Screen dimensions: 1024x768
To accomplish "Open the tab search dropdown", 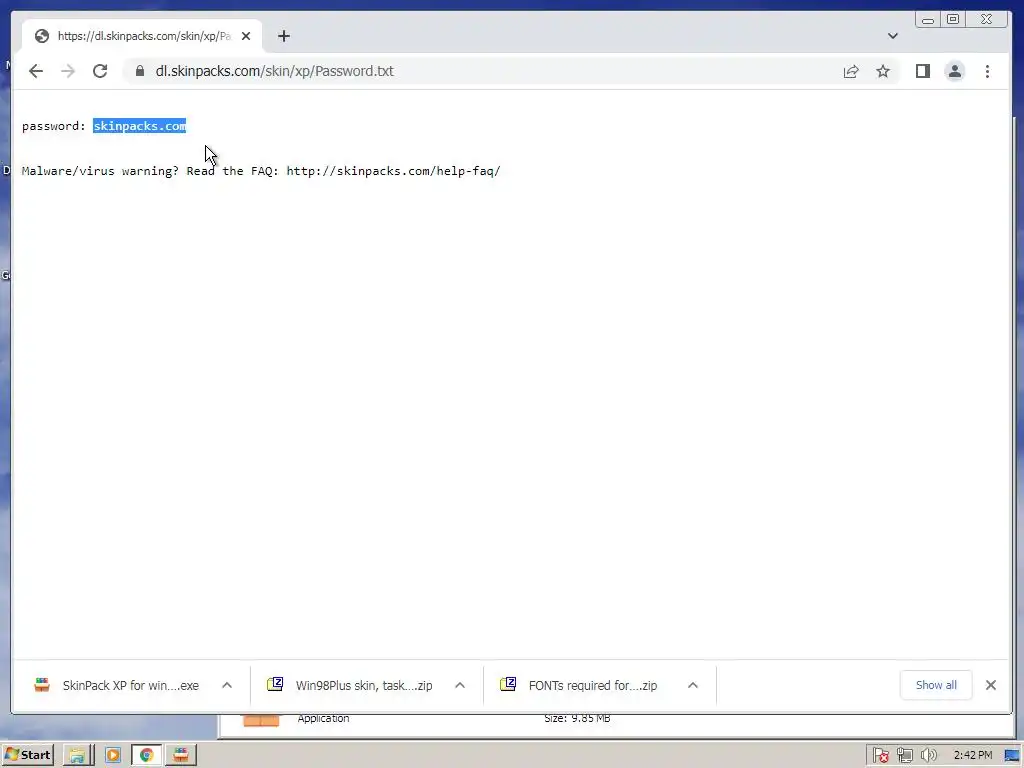I will point(893,36).
